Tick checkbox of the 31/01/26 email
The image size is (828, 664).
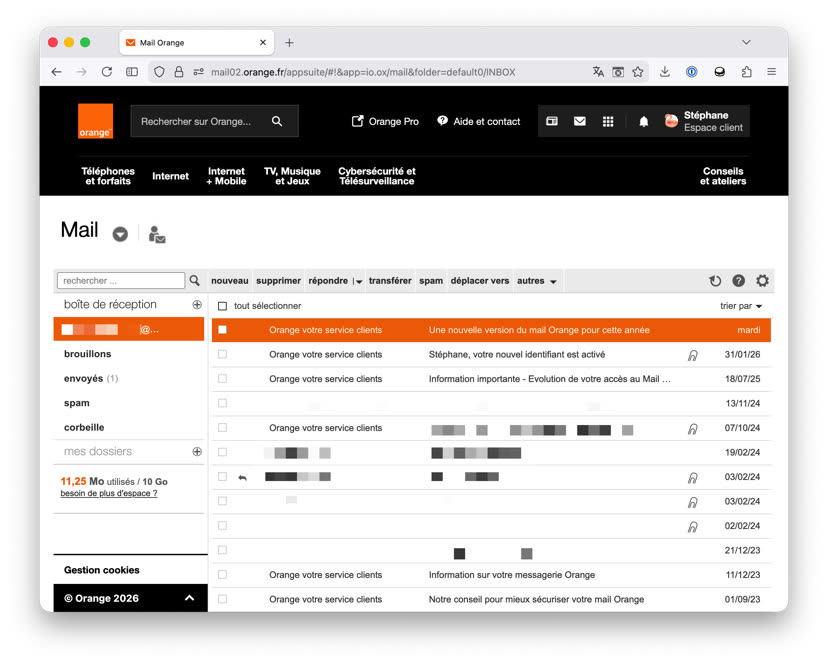coord(222,354)
